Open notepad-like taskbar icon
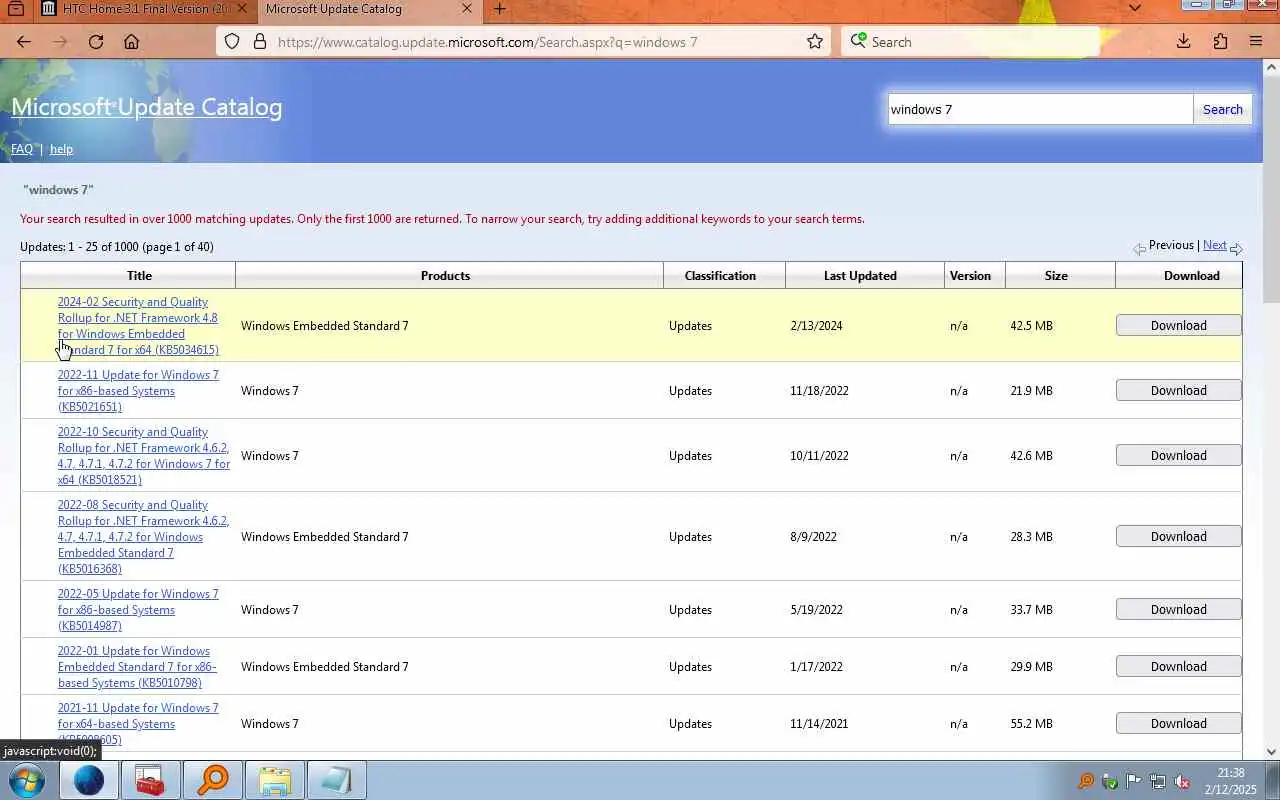The image size is (1280, 800). coord(336,780)
